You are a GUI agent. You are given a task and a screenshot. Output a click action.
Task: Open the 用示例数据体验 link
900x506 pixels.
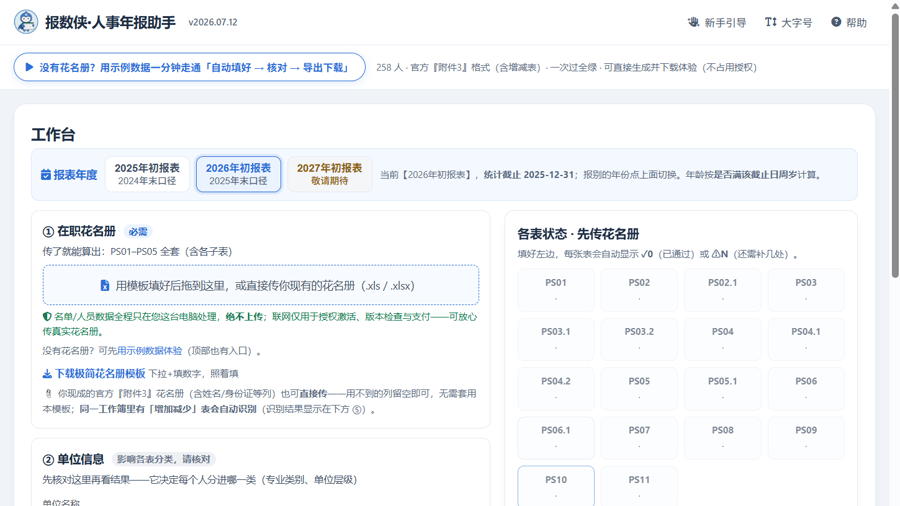coord(149,351)
